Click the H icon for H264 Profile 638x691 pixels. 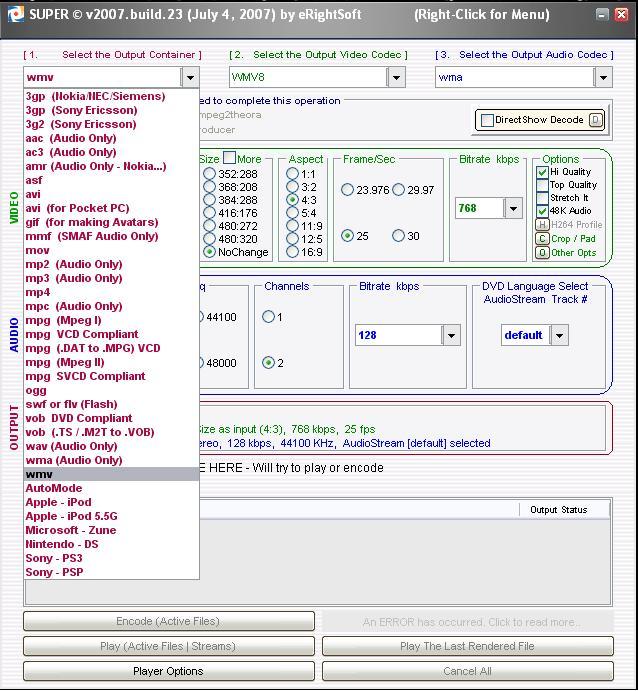542,225
